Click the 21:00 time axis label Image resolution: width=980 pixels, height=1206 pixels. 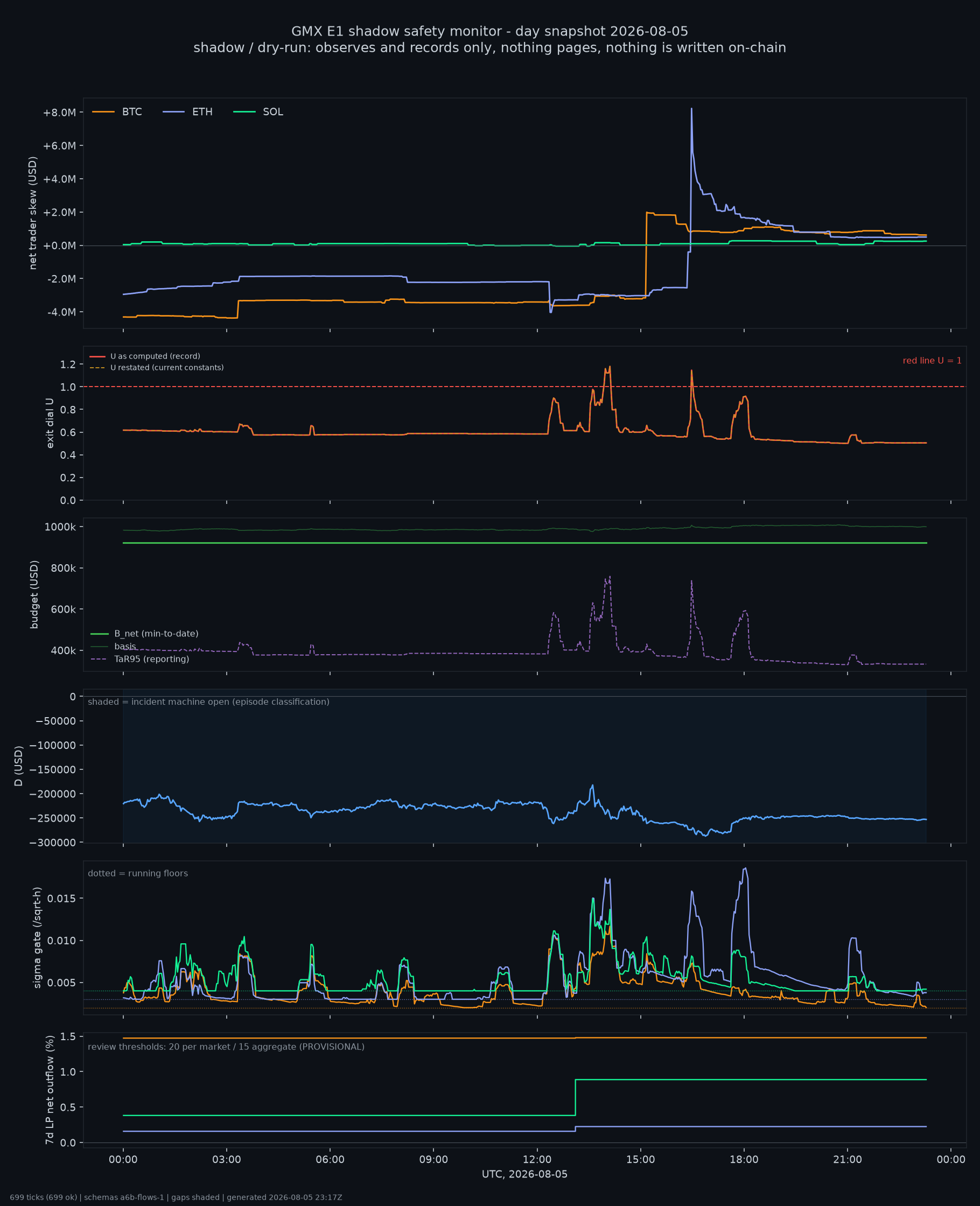(848, 1160)
